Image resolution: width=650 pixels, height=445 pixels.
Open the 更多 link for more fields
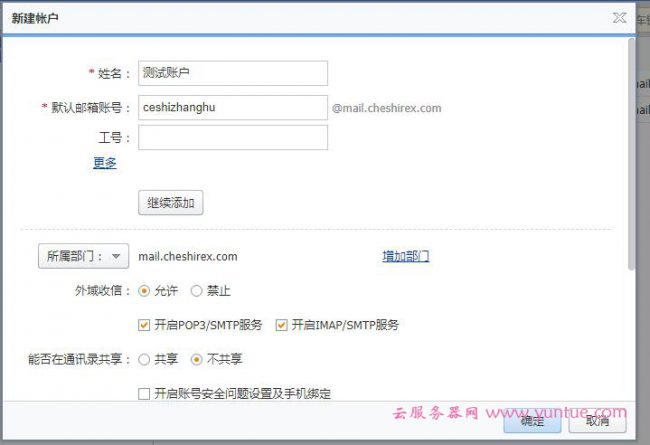coord(105,163)
